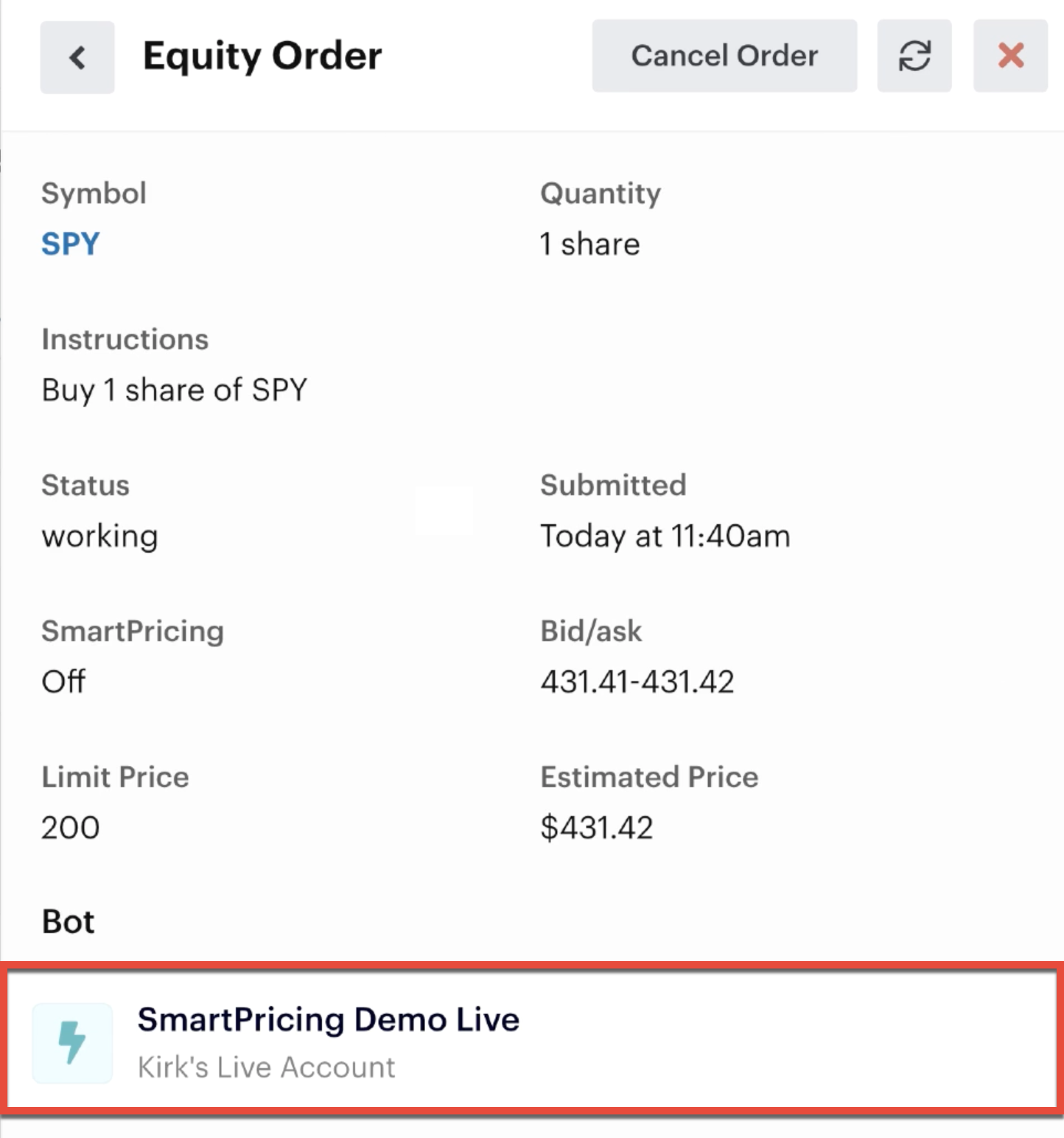This screenshot has height=1138, width=1064.
Task: Select the 'Buy 1 share of SPY' instruction
Action: click(174, 390)
